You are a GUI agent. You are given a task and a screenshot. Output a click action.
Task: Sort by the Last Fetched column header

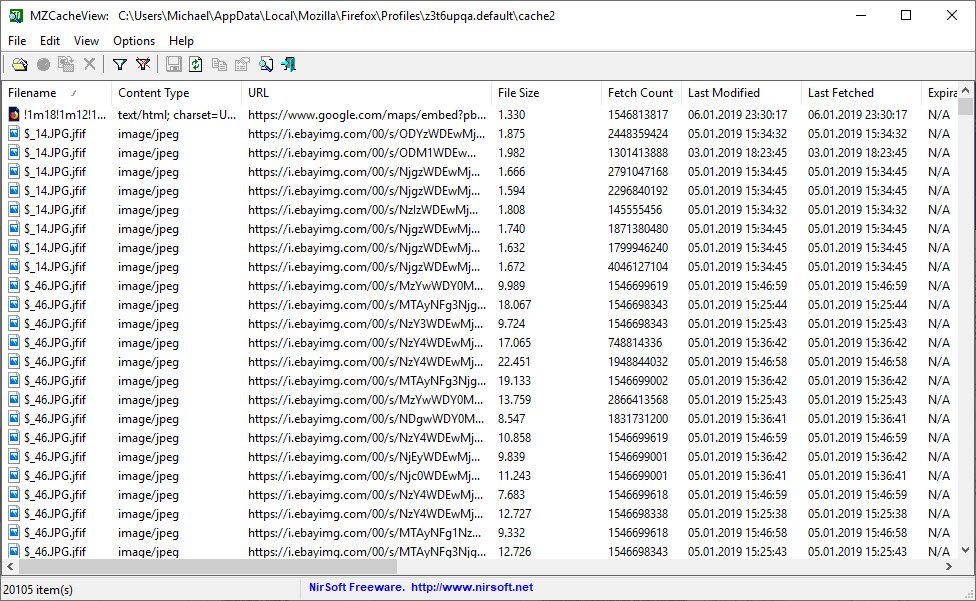(x=860, y=93)
